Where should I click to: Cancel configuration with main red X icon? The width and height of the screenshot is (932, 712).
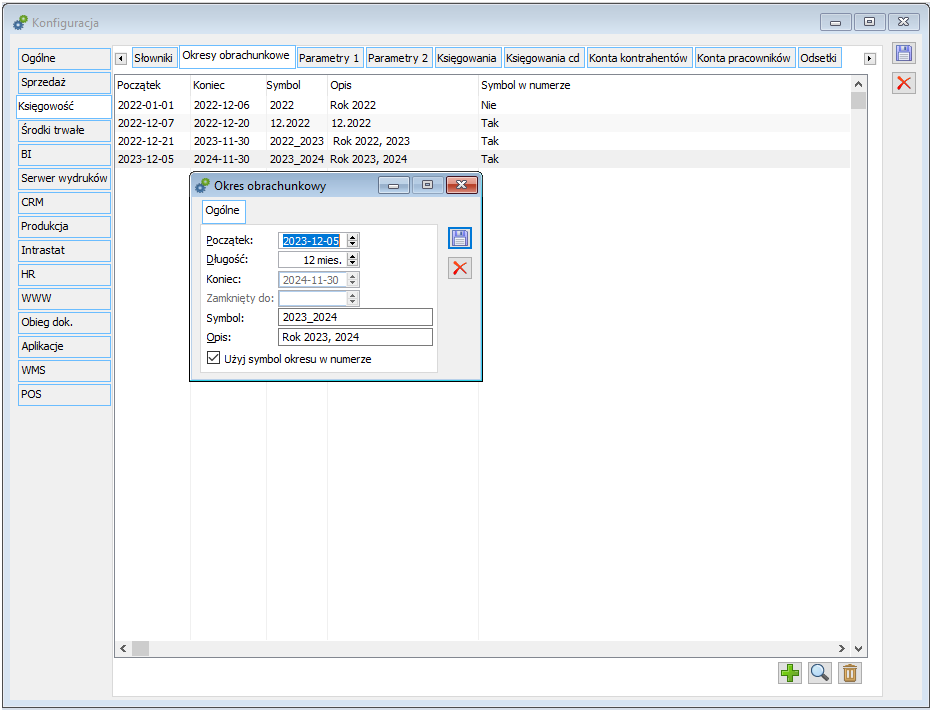pos(903,83)
